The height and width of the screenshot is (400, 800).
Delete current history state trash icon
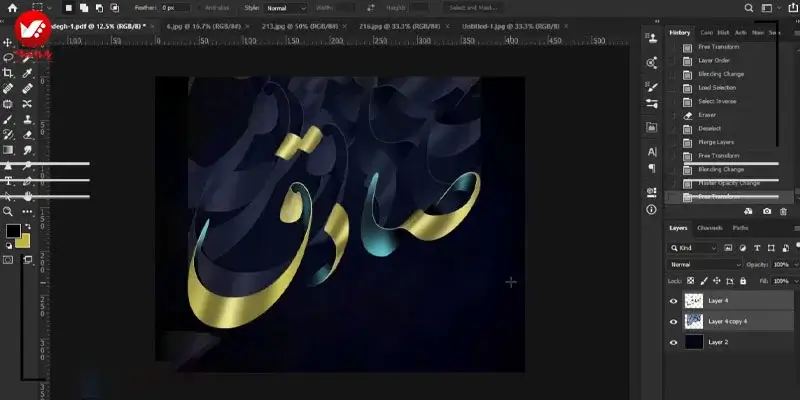(x=784, y=211)
